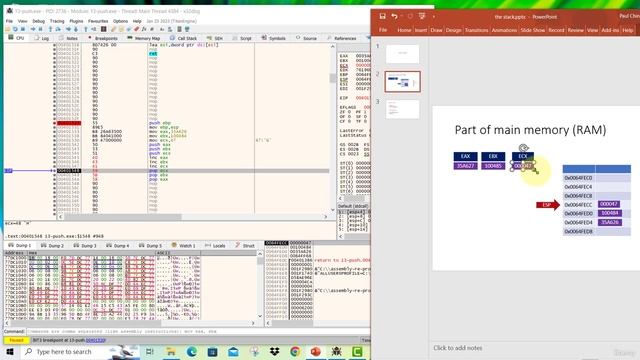Open File Explorer from the taskbar
This screenshot has height=360, width=640.
171,352
